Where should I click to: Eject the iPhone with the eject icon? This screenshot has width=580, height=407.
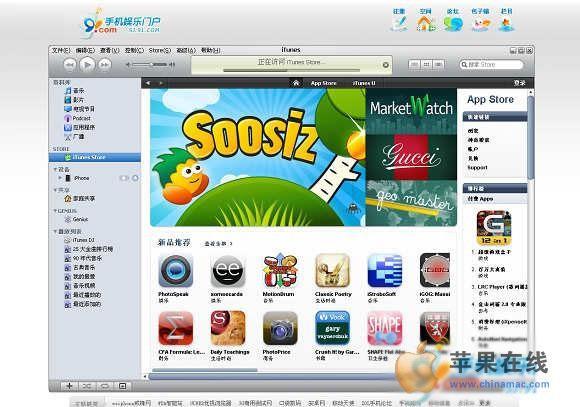(135, 178)
